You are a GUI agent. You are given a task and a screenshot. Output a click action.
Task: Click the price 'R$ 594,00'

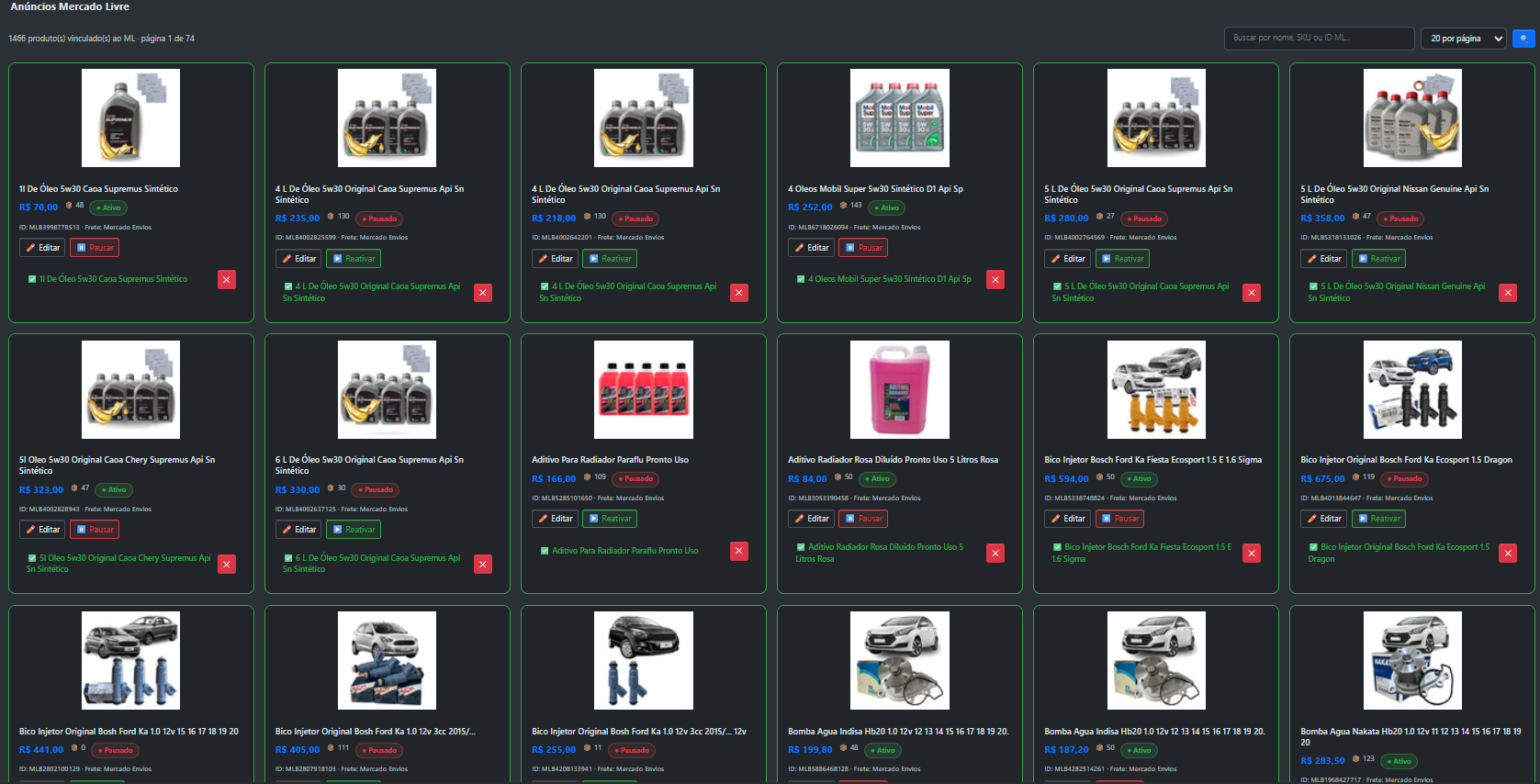coord(1066,479)
